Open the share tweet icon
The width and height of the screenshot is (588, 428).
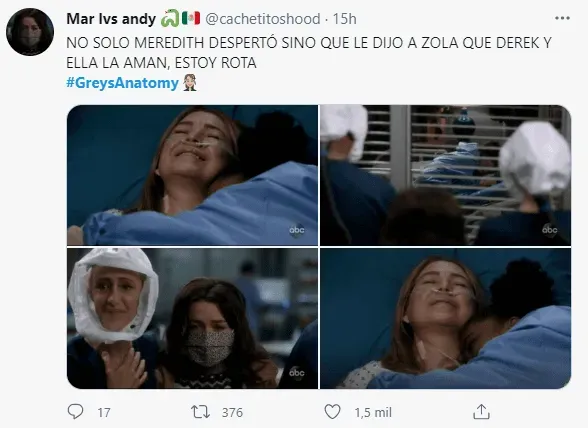pyautogui.click(x=481, y=411)
